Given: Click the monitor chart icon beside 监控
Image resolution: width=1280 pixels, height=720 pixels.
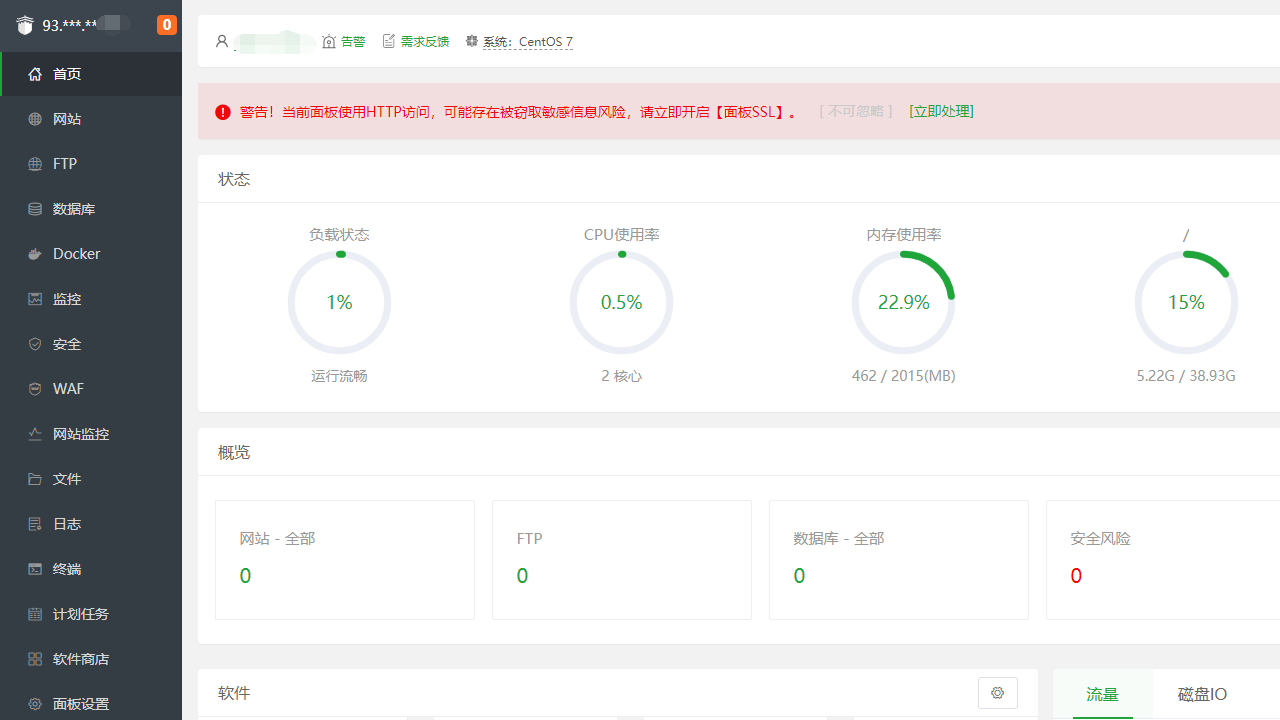Looking at the screenshot, I should [35, 299].
